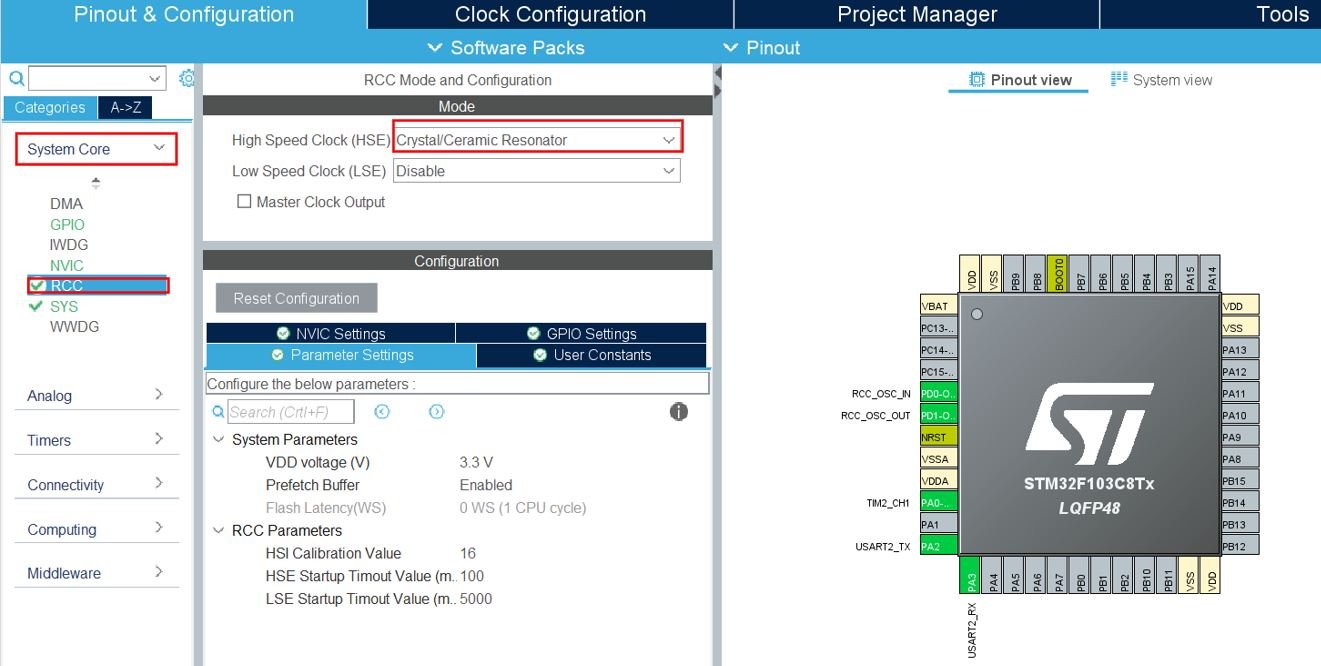Click the PB12 pin on the chip
Viewport: 1321px width, 666px height.
click(x=1240, y=546)
